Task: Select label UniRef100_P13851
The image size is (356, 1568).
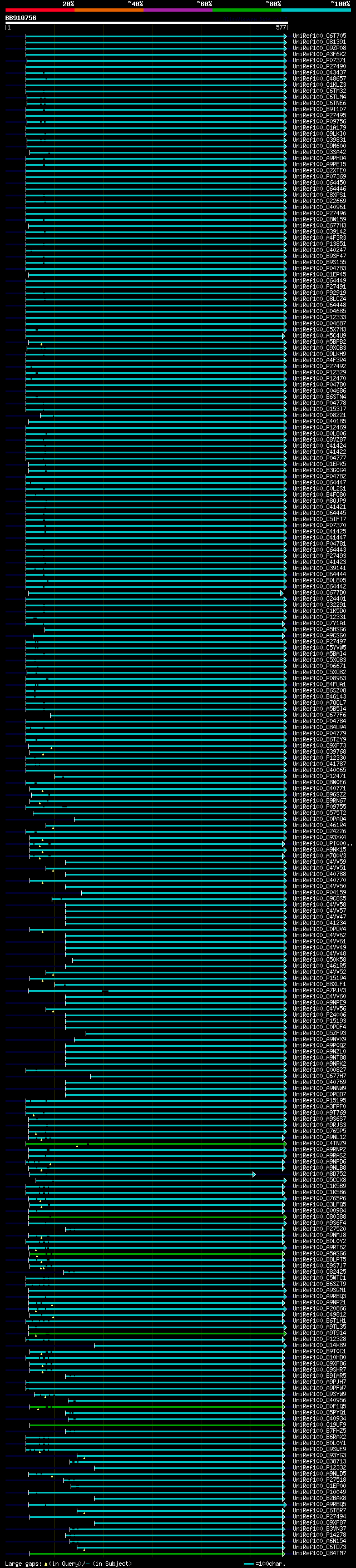Action: (319, 244)
